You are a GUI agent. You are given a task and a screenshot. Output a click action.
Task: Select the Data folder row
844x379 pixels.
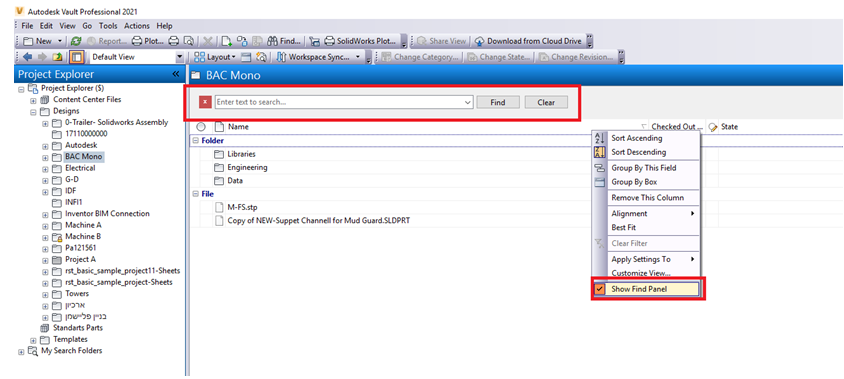click(x=235, y=181)
